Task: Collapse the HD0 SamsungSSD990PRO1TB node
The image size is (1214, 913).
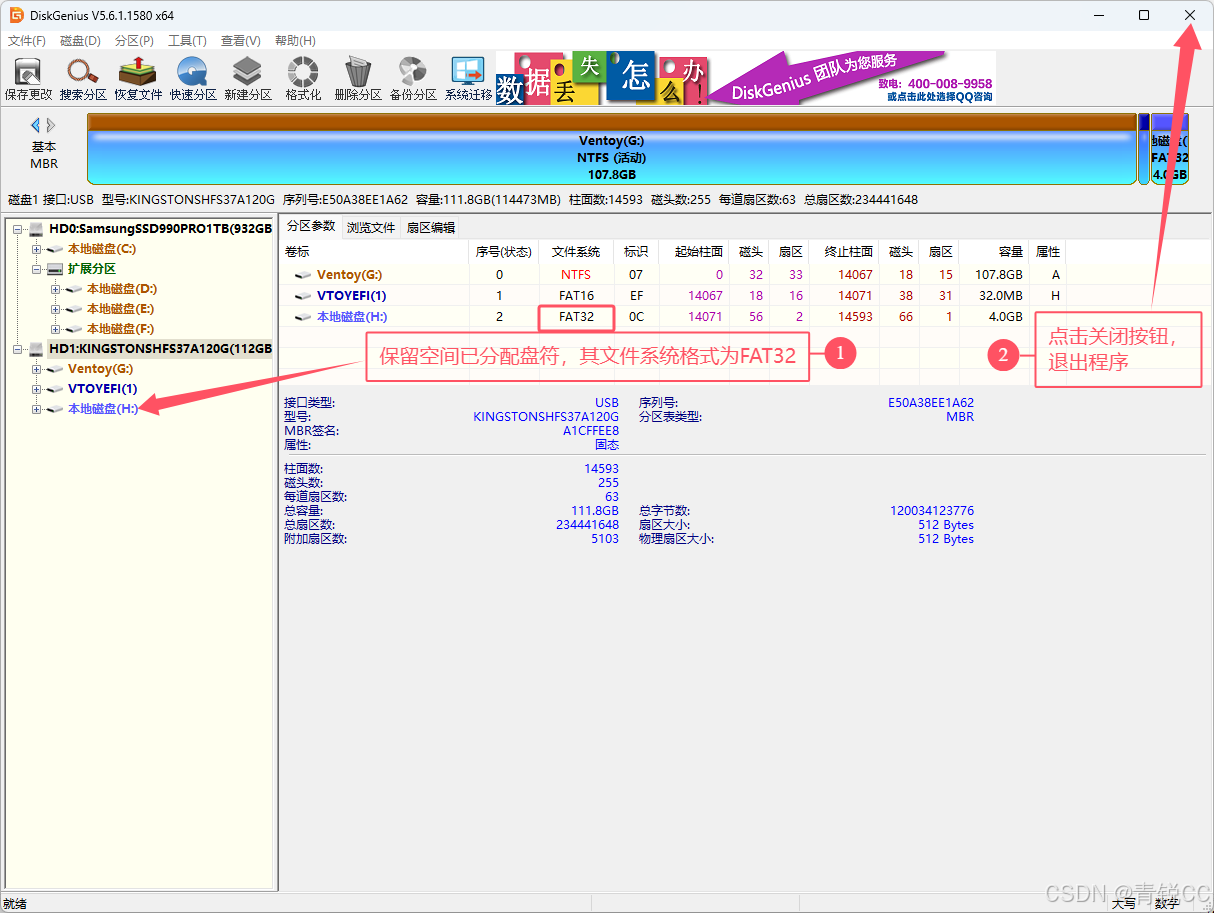Action: click(18, 229)
